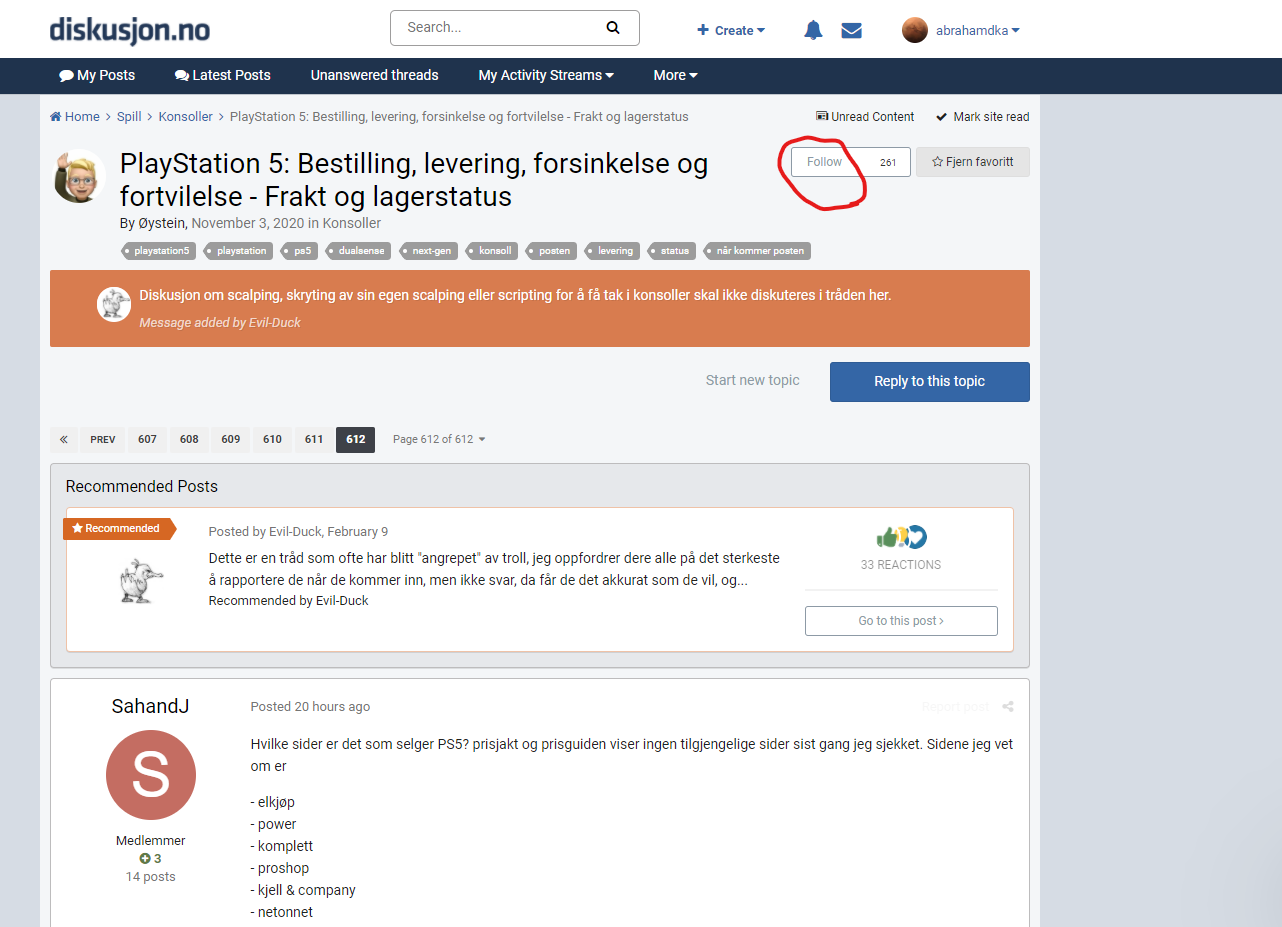
Task: Expand the Create dropdown
Action: point(731,30)
